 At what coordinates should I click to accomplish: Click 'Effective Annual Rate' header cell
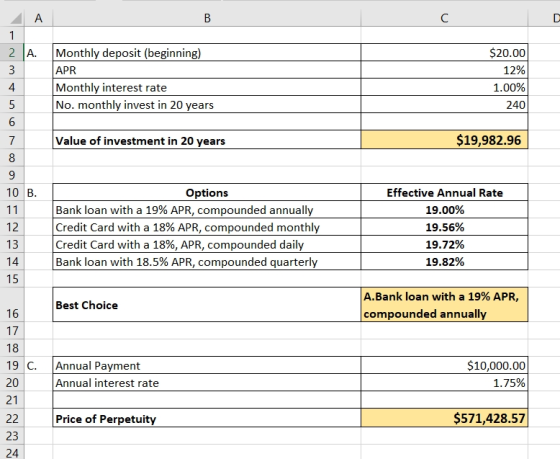pos(444,192)
